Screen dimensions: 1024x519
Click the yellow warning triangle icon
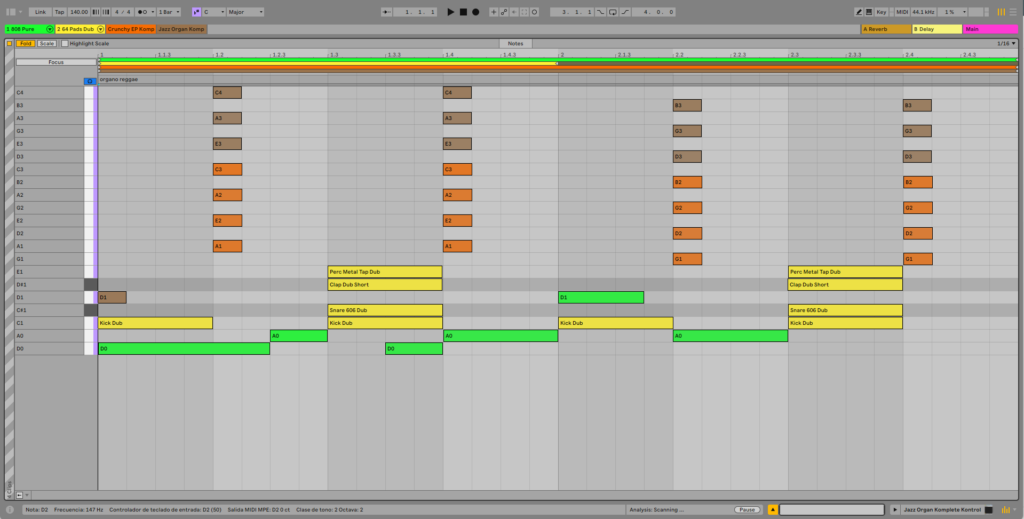click(773, 510)
